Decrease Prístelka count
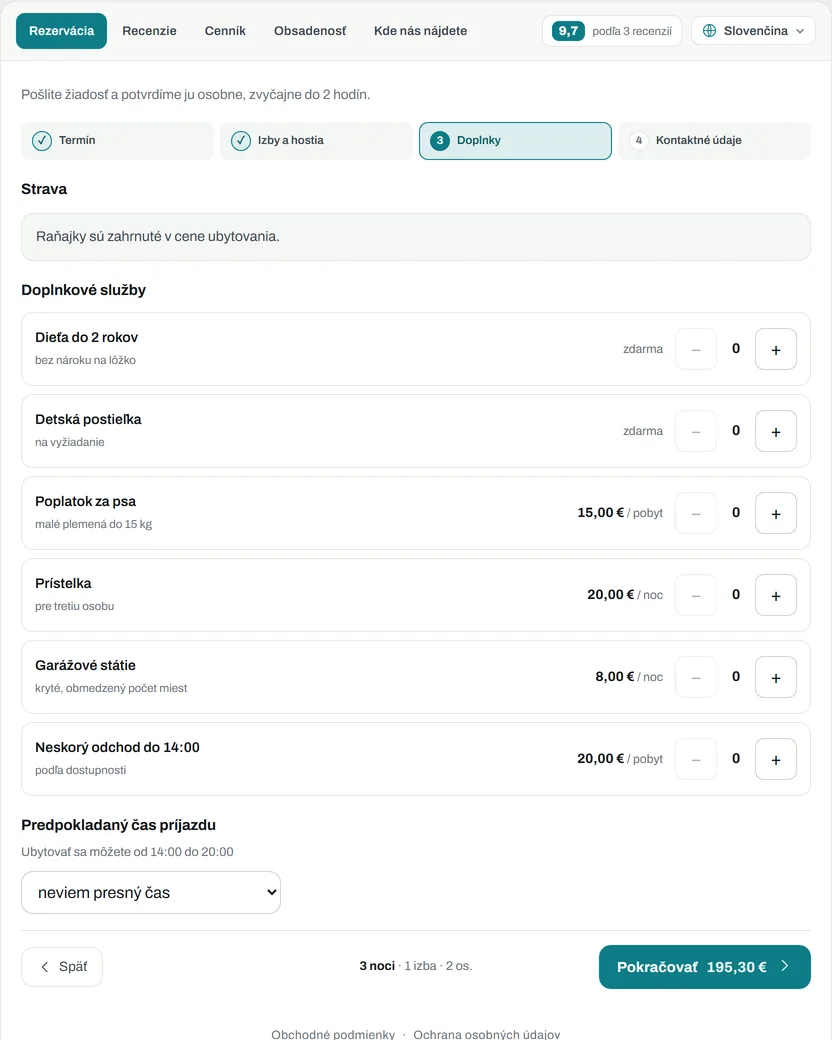 [x=696, y=595]
